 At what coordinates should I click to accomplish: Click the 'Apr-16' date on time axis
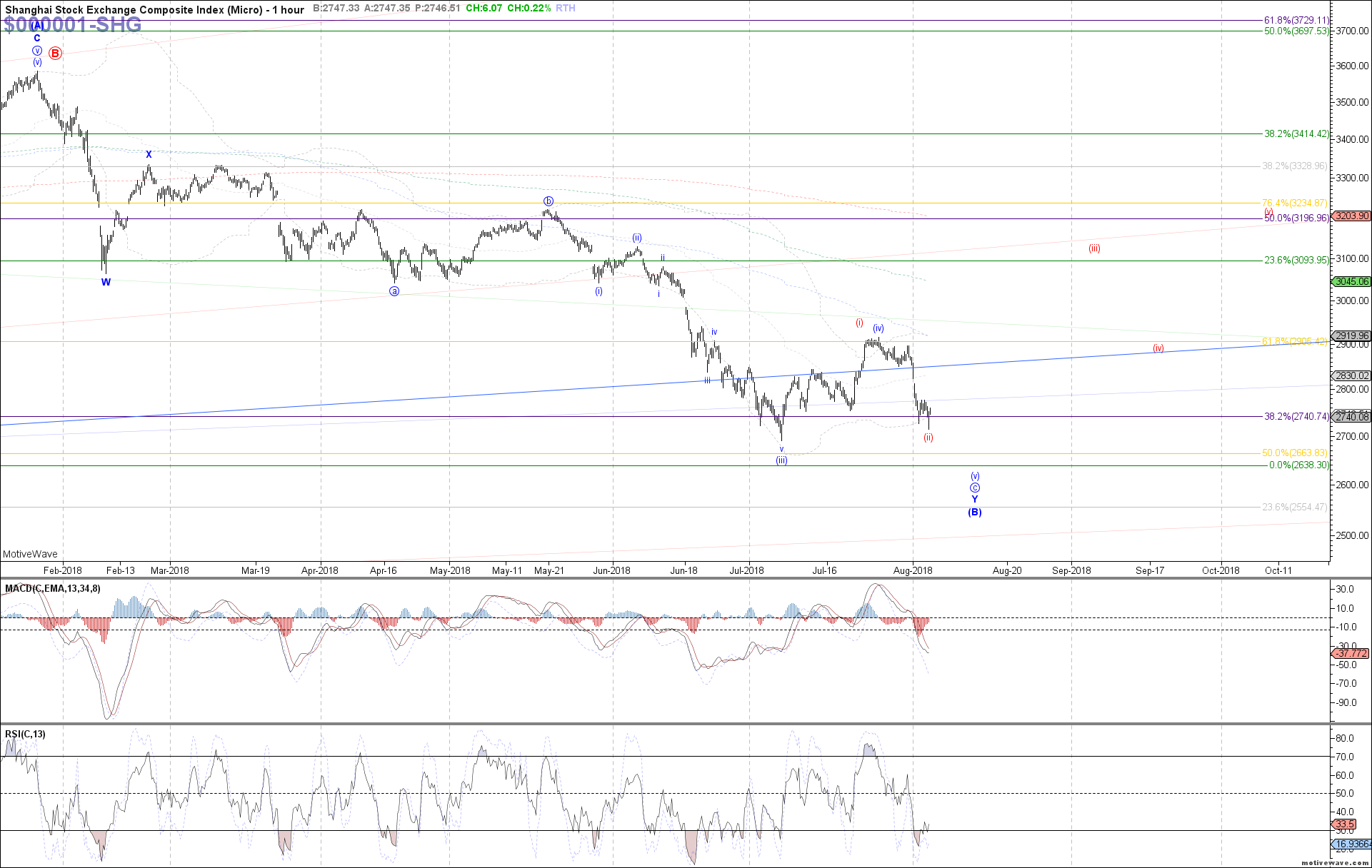pyautogui.click(x=383, y=570)
